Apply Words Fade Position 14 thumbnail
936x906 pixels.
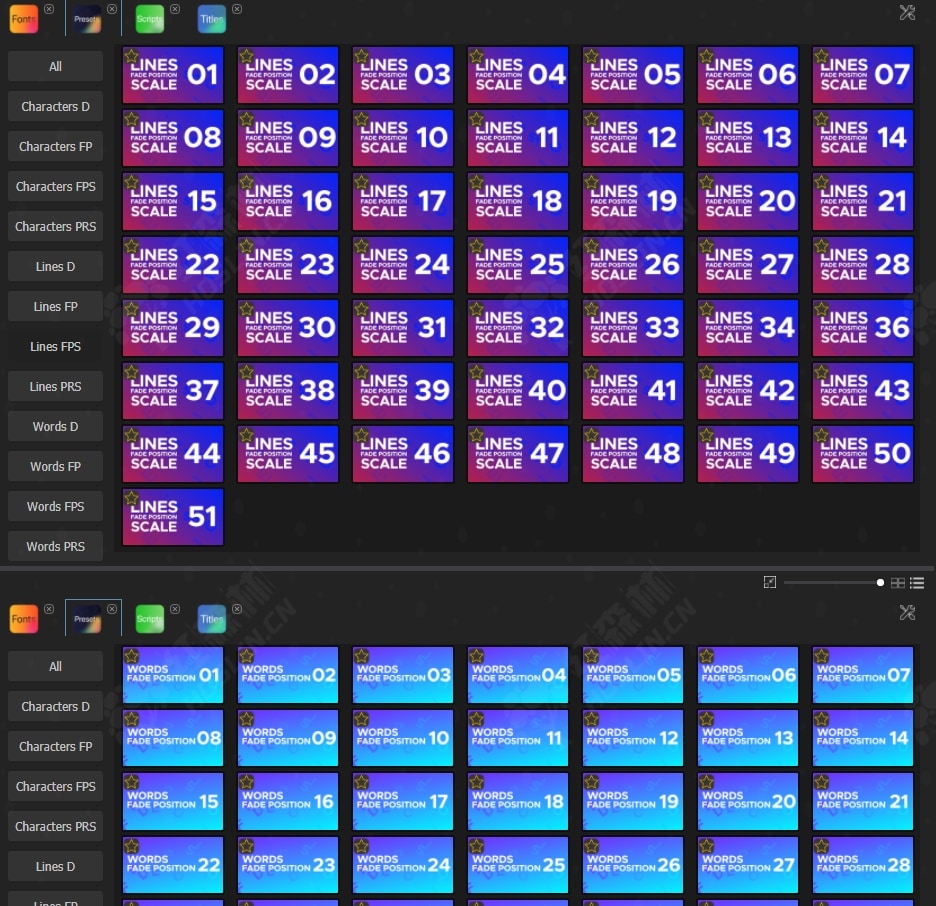coord(863,738)
